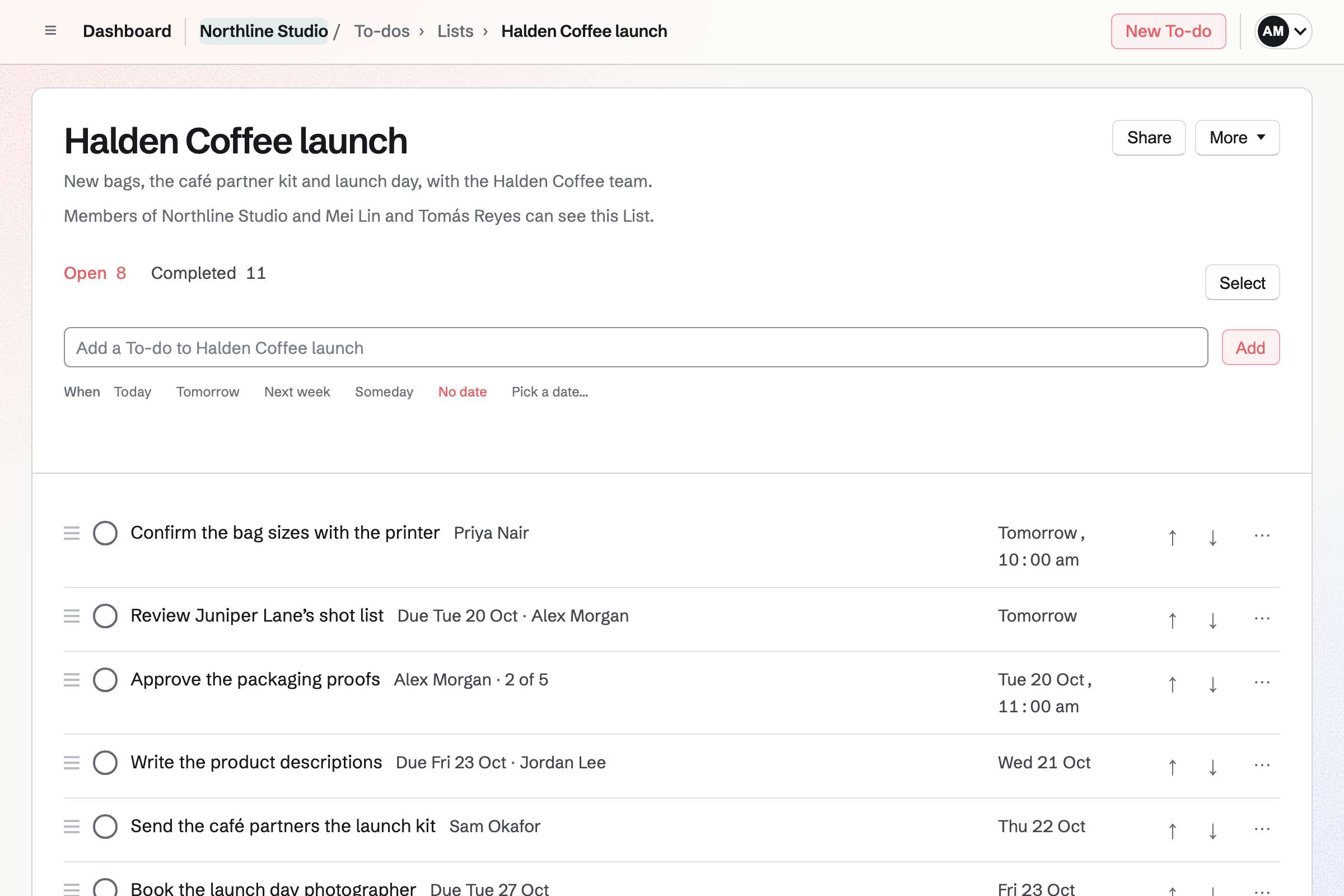Move 'Confirm the bag sizes' up
The image size is (1344, 896).
click(1172, 537)
